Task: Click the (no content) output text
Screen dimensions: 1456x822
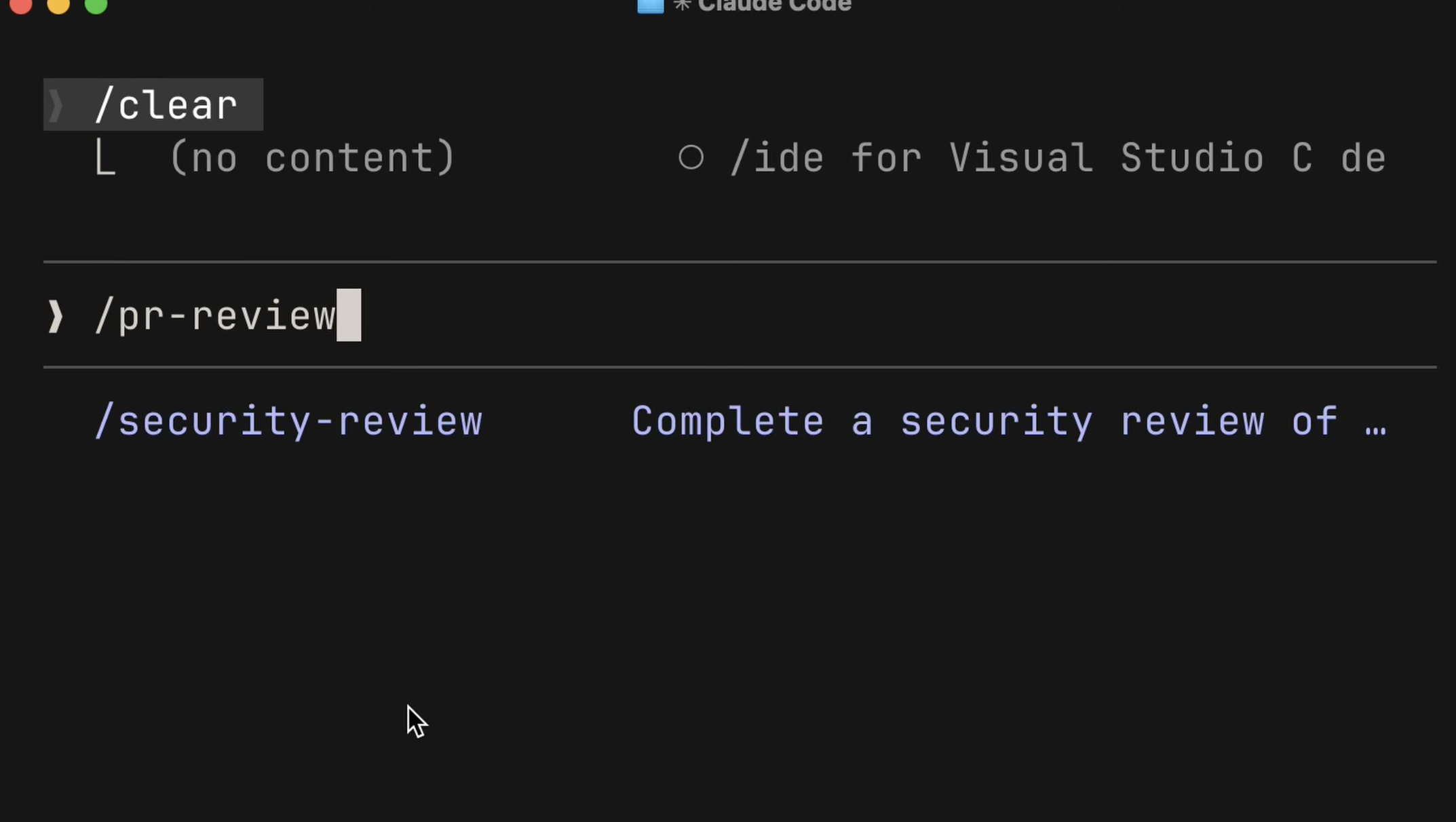Action: (x=312, y=158)
